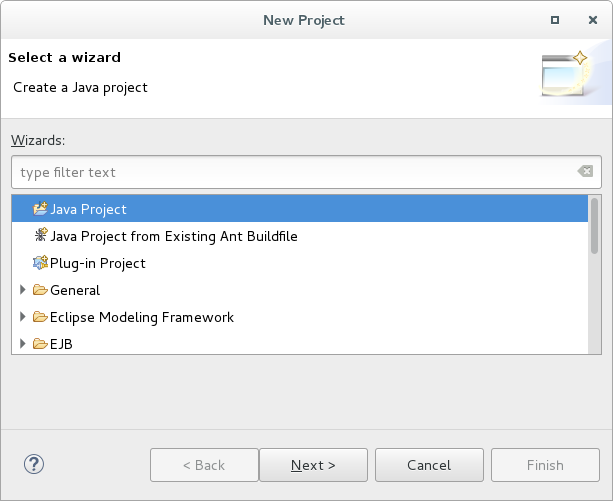The width and height of the screenshot is (613, 501).
Task: Maximize the New Project dialog
Action: point(555,20)
